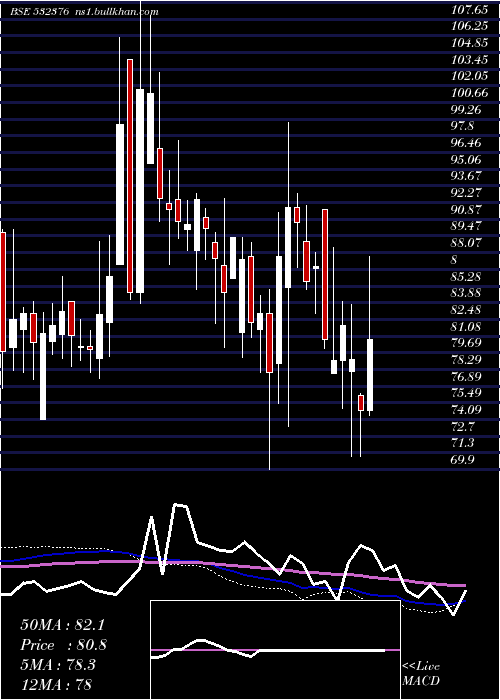The width and height of the screenshot is (500, 700).
Task: Click the 78.29 price axis label
Action: click(466, 359)
